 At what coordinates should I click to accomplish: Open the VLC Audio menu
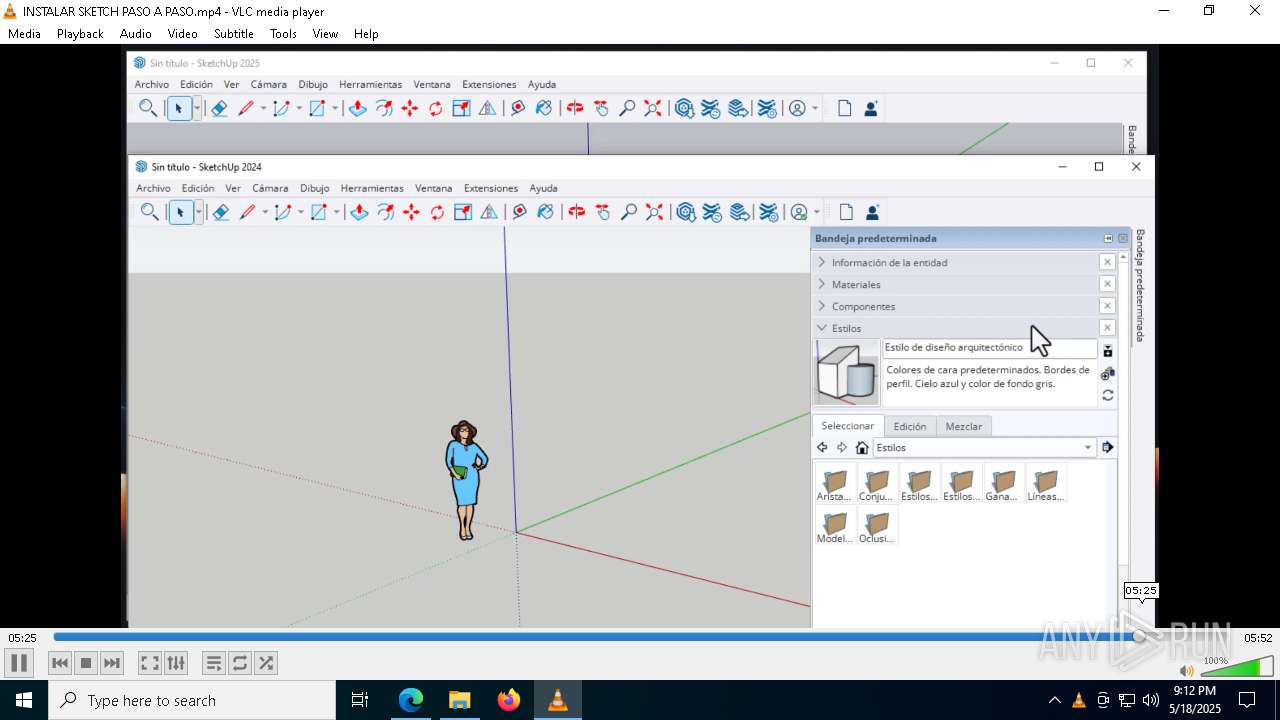pyautogui.click(x=136, y=33)
